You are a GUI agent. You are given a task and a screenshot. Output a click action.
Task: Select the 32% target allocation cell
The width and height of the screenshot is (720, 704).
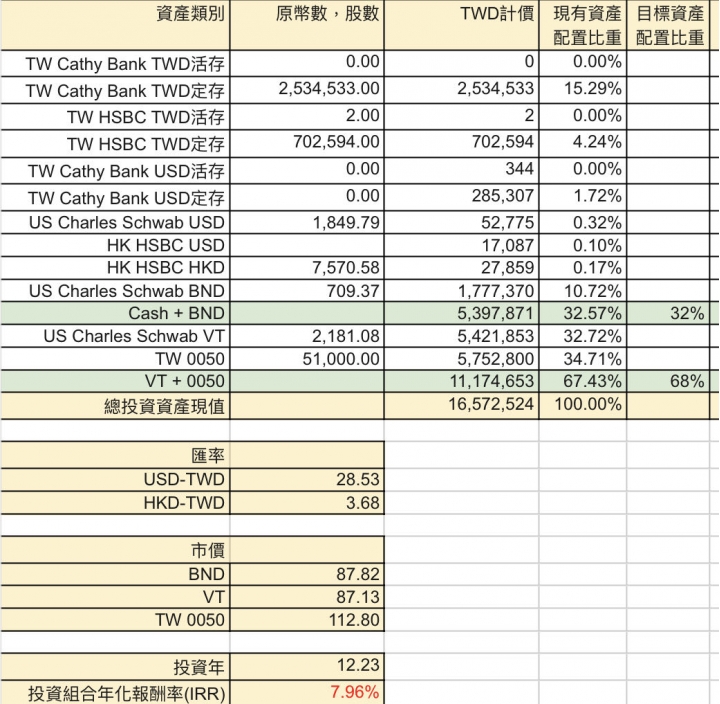pyautogui.click(x=668, y=313)
